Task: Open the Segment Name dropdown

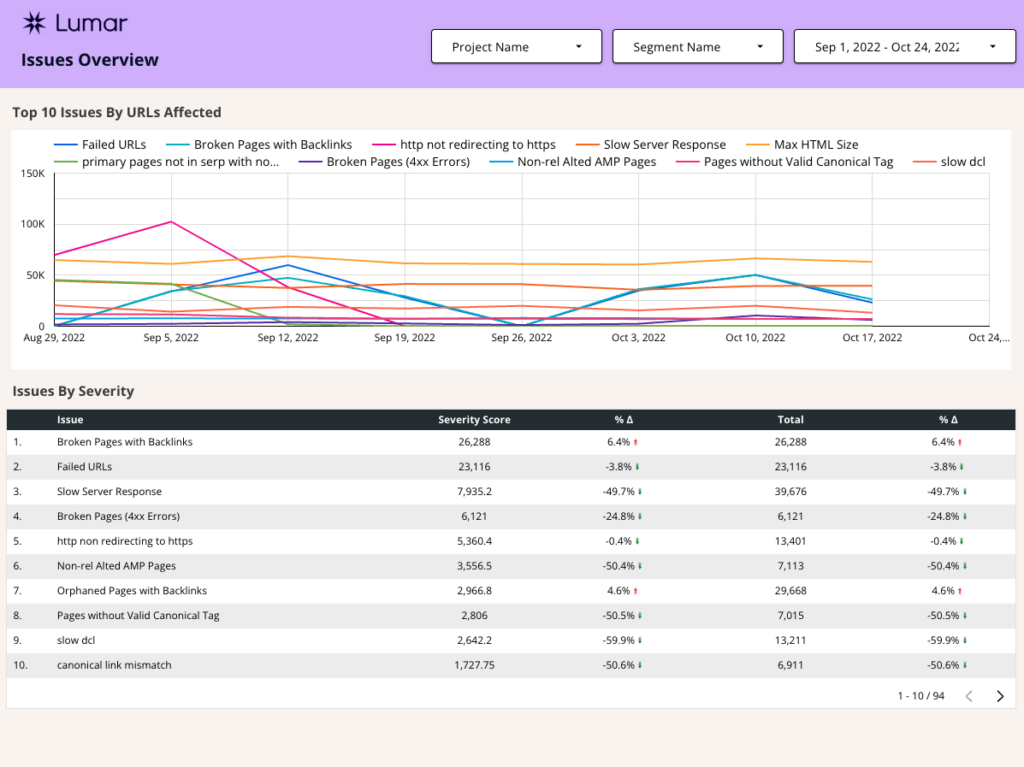Action: point(697,46)
